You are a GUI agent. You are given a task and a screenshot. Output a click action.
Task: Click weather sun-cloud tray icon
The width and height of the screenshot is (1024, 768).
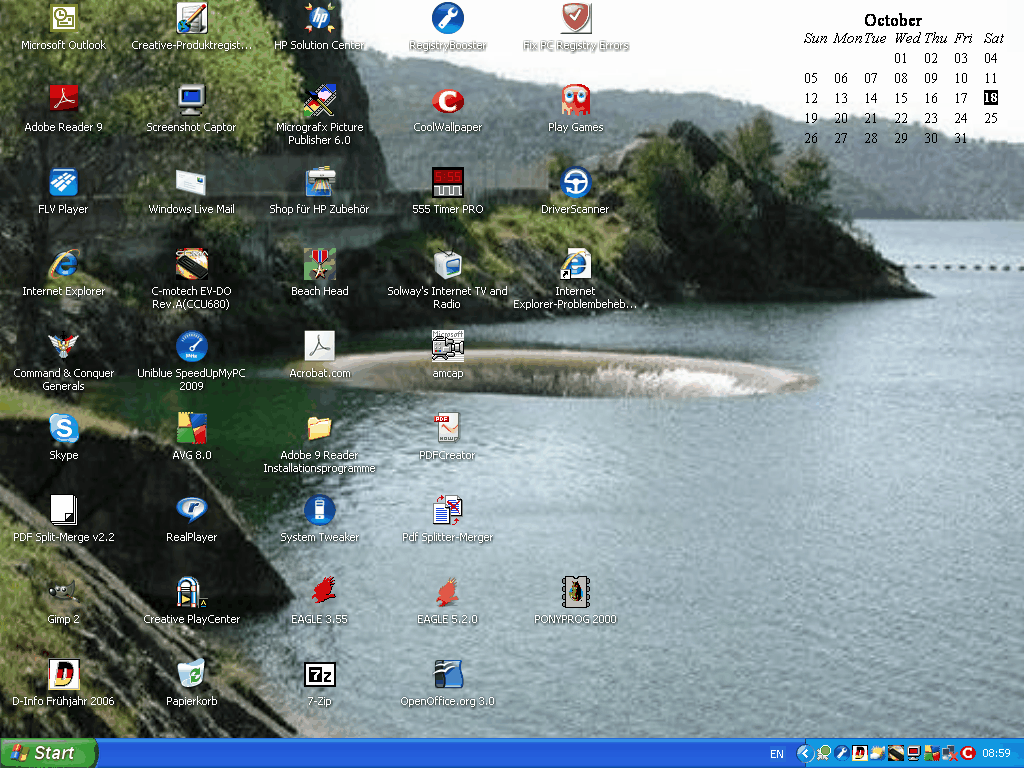tap(877, 753)
